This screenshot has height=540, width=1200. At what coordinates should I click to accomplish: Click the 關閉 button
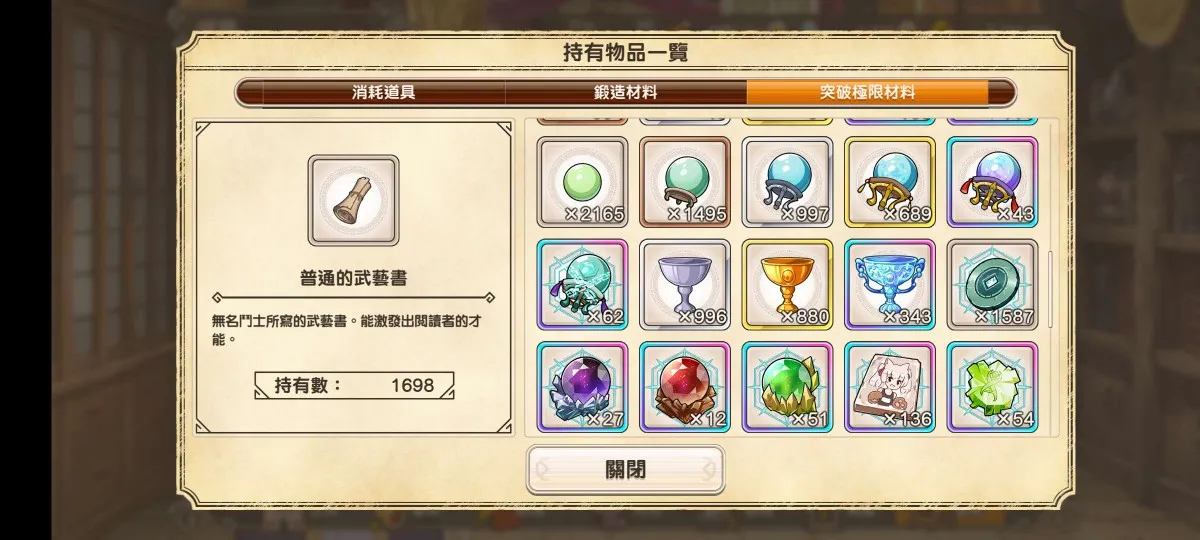625,470
